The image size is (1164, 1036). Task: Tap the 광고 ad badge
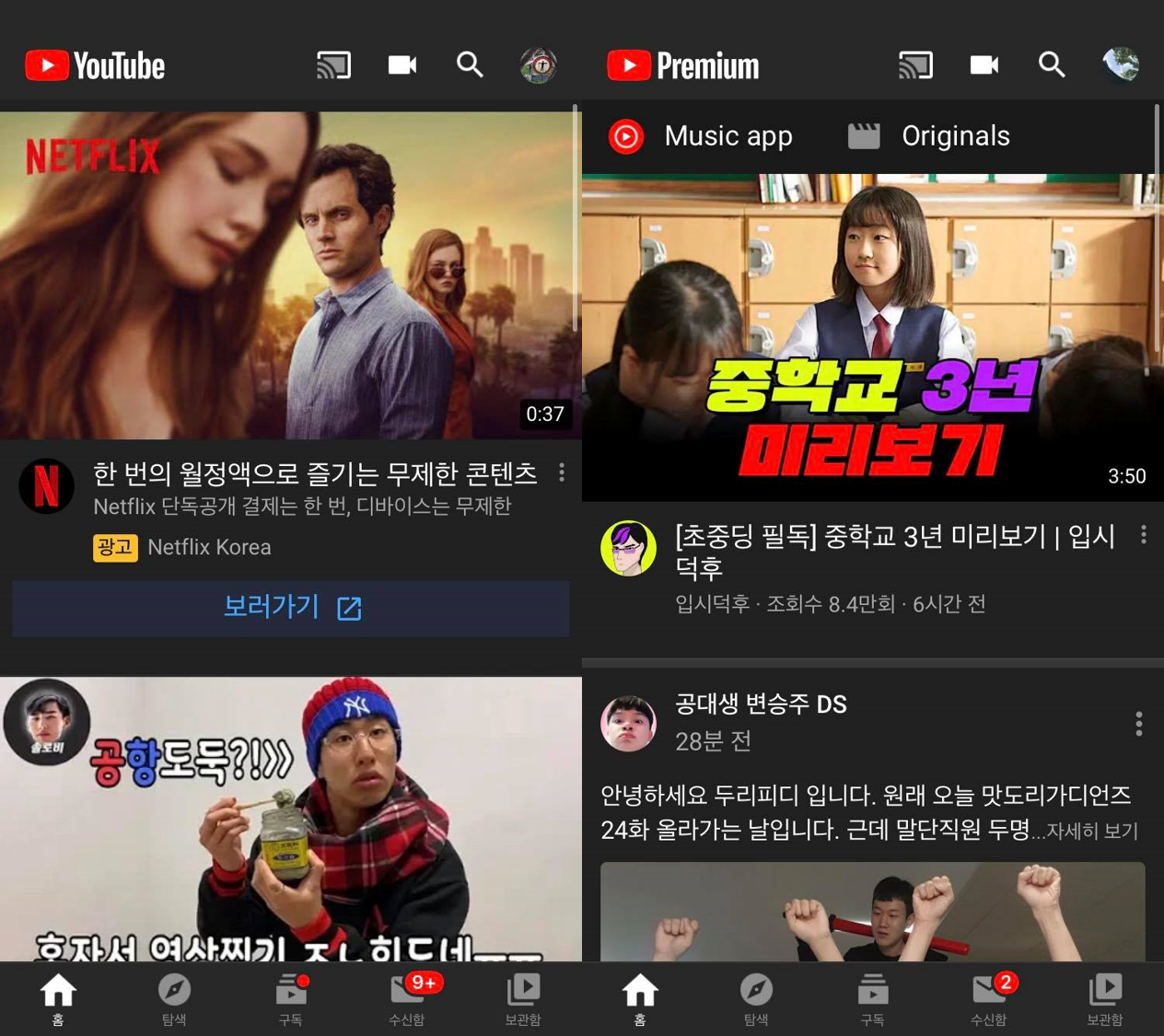115,547
